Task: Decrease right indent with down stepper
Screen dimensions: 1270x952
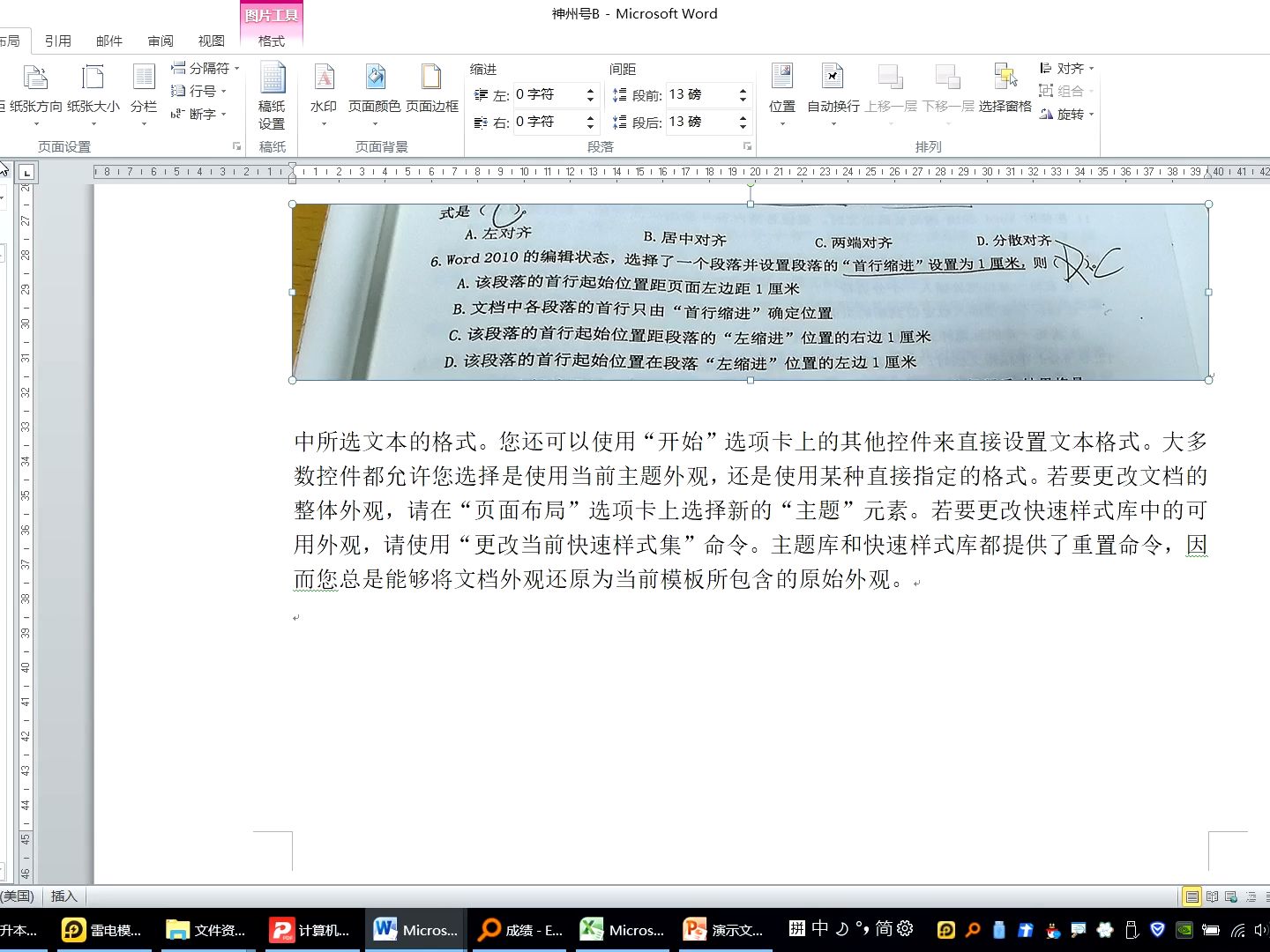Action: point(591,127)
